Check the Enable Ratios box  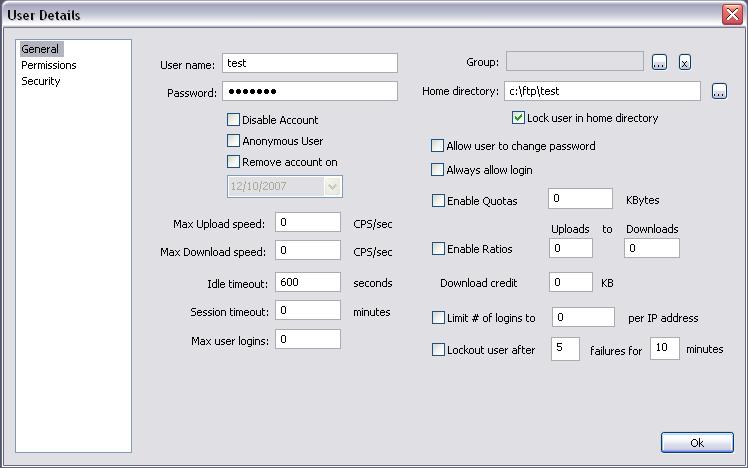[438, 248]
